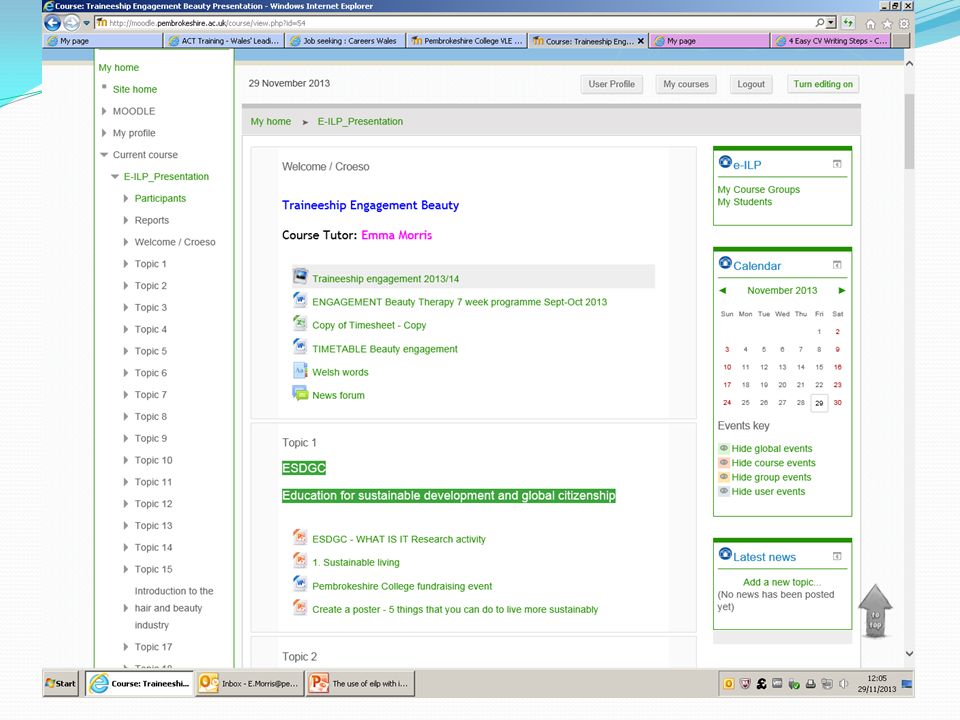Screen dimensions: 960x720
Task: Click the Logout button
Action: coord(751,84)
